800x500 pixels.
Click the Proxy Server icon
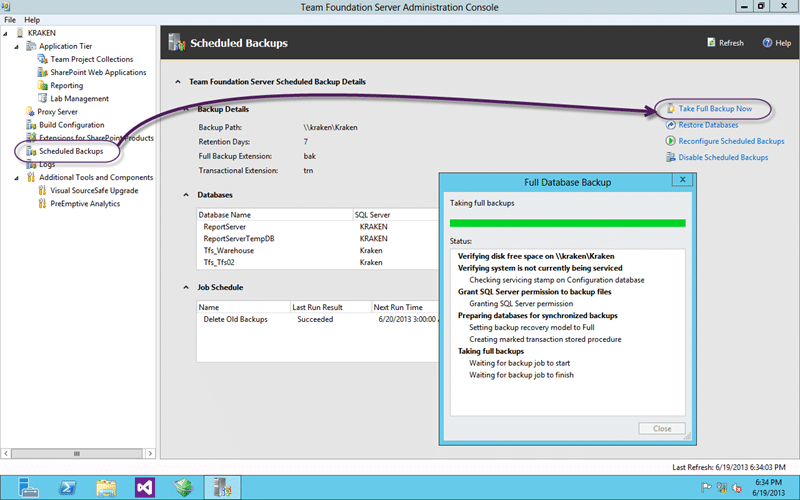pyautogui.click(x=31, y=112)
